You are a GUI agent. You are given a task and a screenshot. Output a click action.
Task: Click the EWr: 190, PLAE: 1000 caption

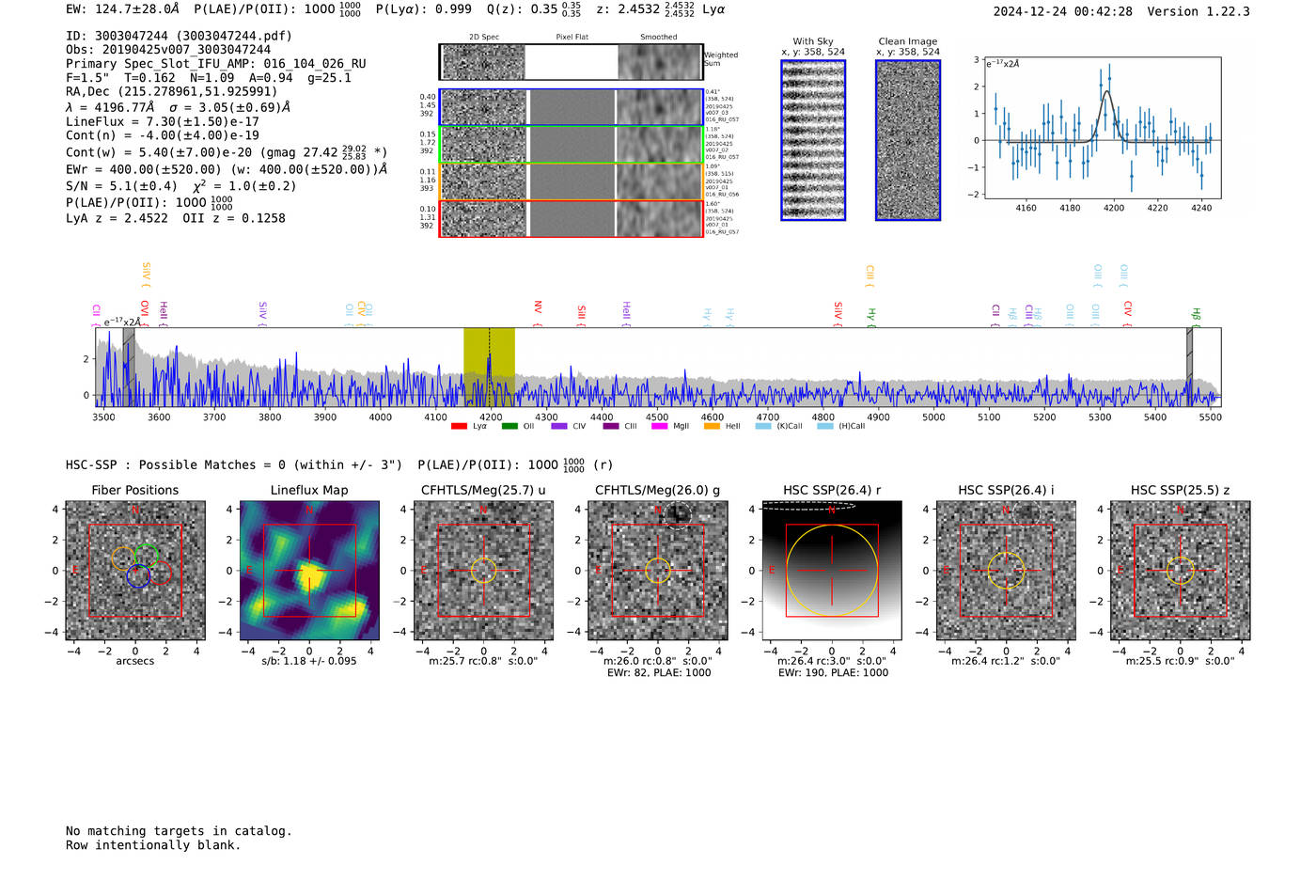833,673
